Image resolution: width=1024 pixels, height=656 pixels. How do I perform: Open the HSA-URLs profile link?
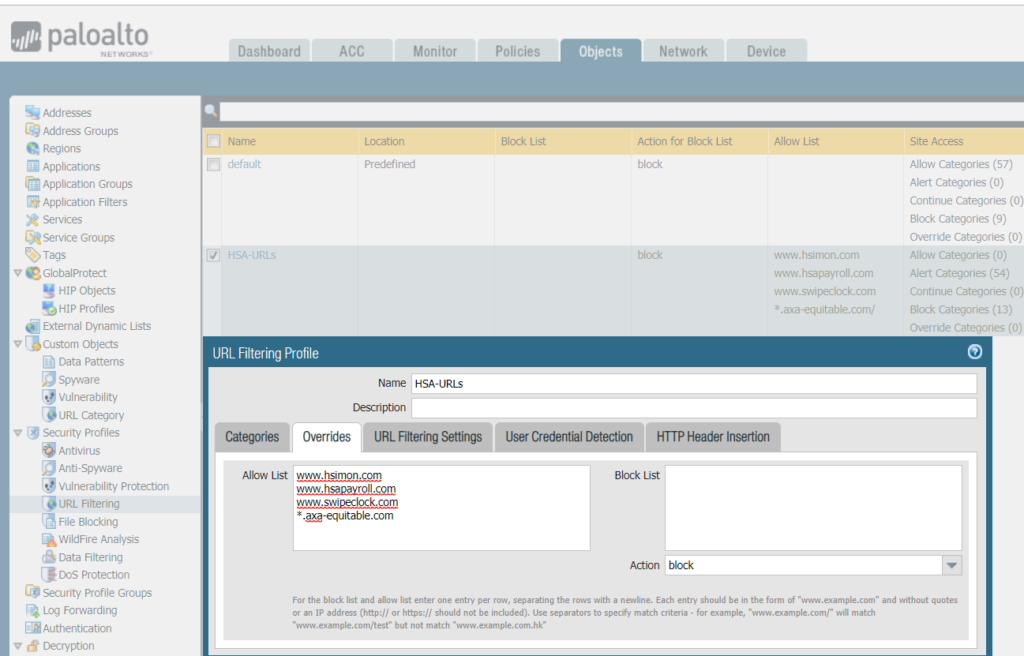click(x=251, y=255)
